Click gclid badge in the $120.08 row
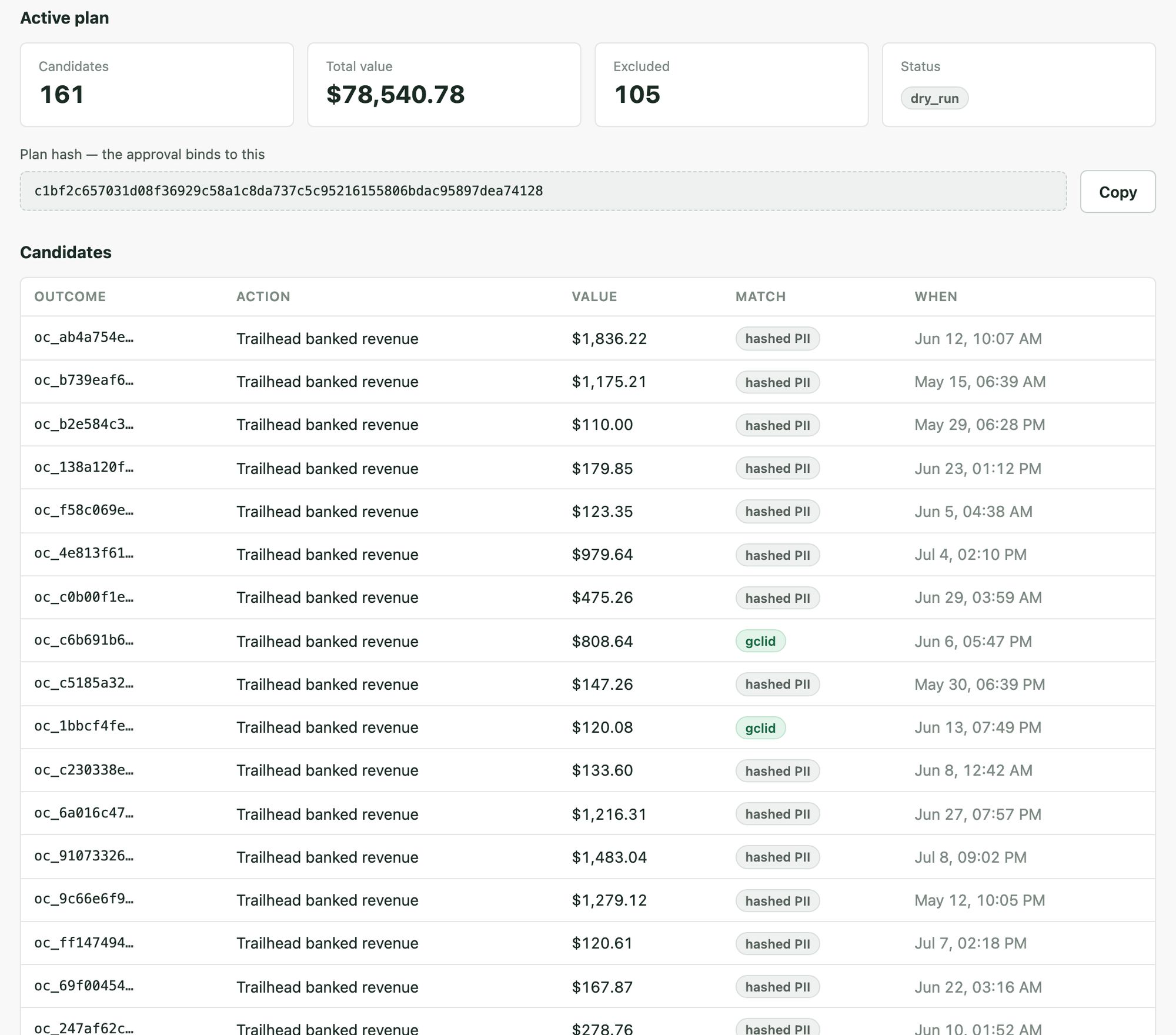Image resolution: width=1176 pixels, height=1035 pixels. coord(760,728)
